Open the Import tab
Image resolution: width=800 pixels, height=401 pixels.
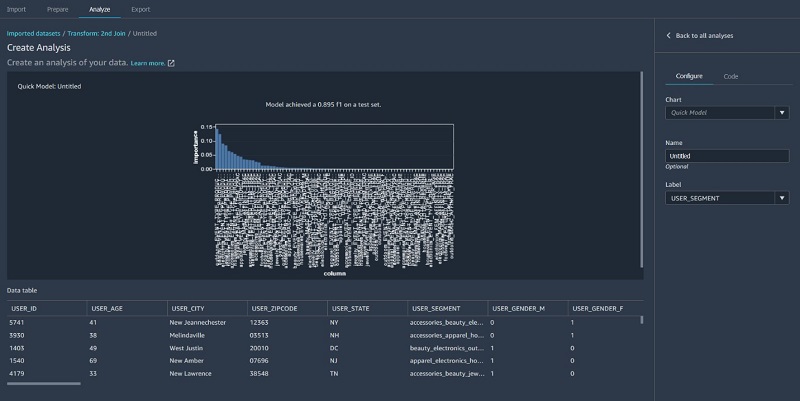tap(16, 9)
